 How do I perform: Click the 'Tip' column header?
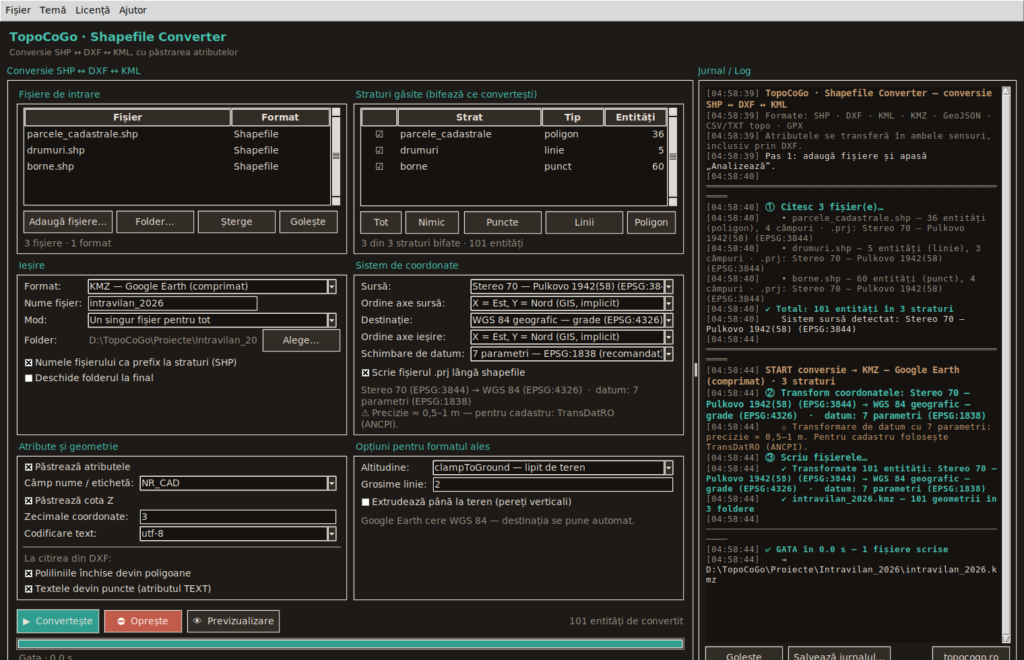[x=572, y=118]
